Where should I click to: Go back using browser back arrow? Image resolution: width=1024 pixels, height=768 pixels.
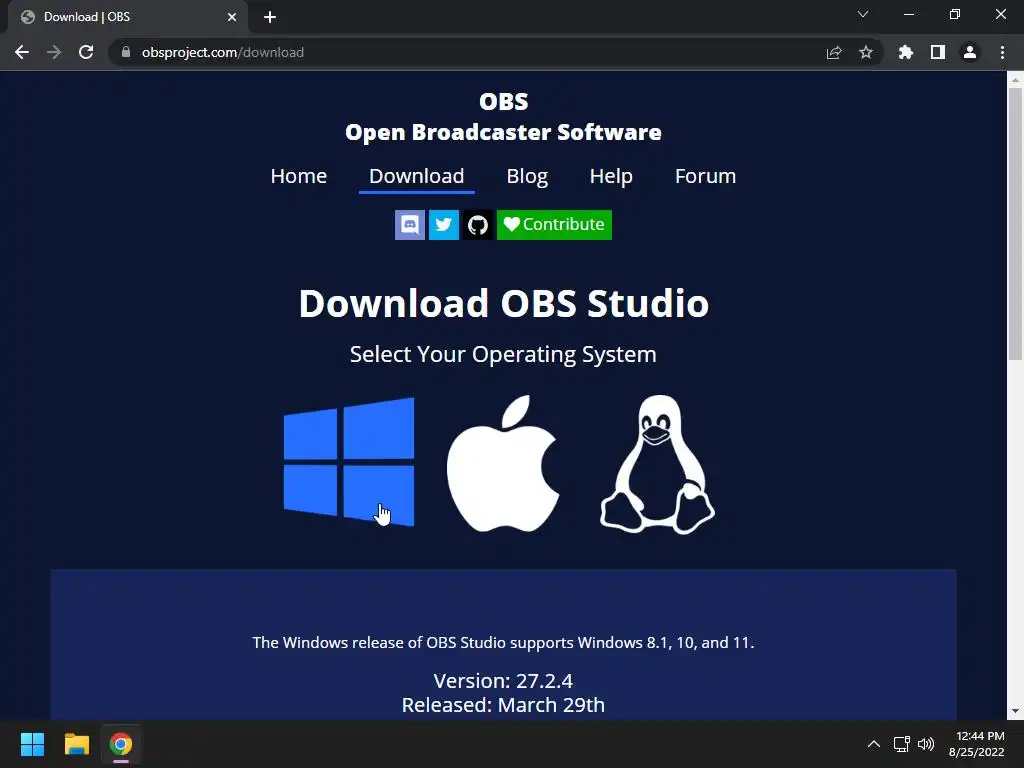coord(22,52)
